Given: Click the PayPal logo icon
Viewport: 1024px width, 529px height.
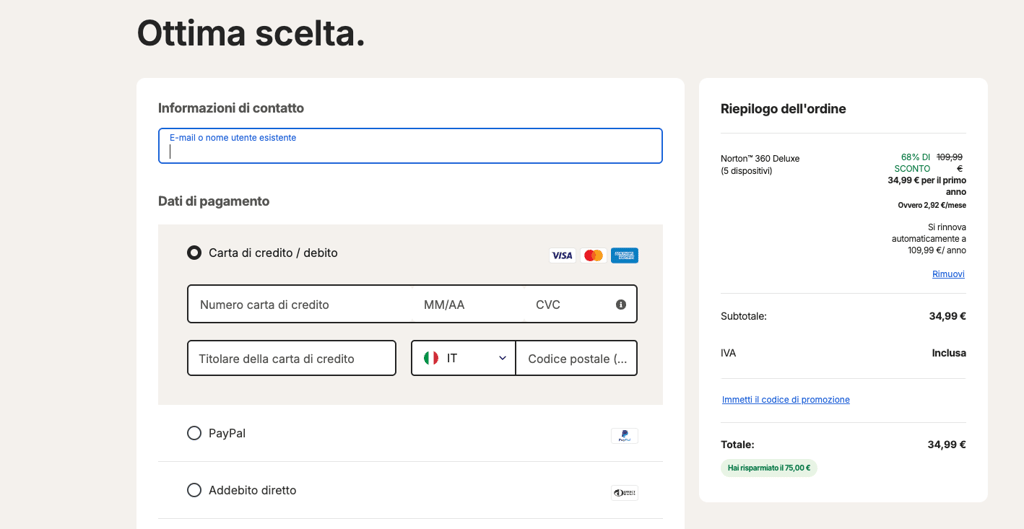Looking at the screenshot, I should (x=624, y=436).
